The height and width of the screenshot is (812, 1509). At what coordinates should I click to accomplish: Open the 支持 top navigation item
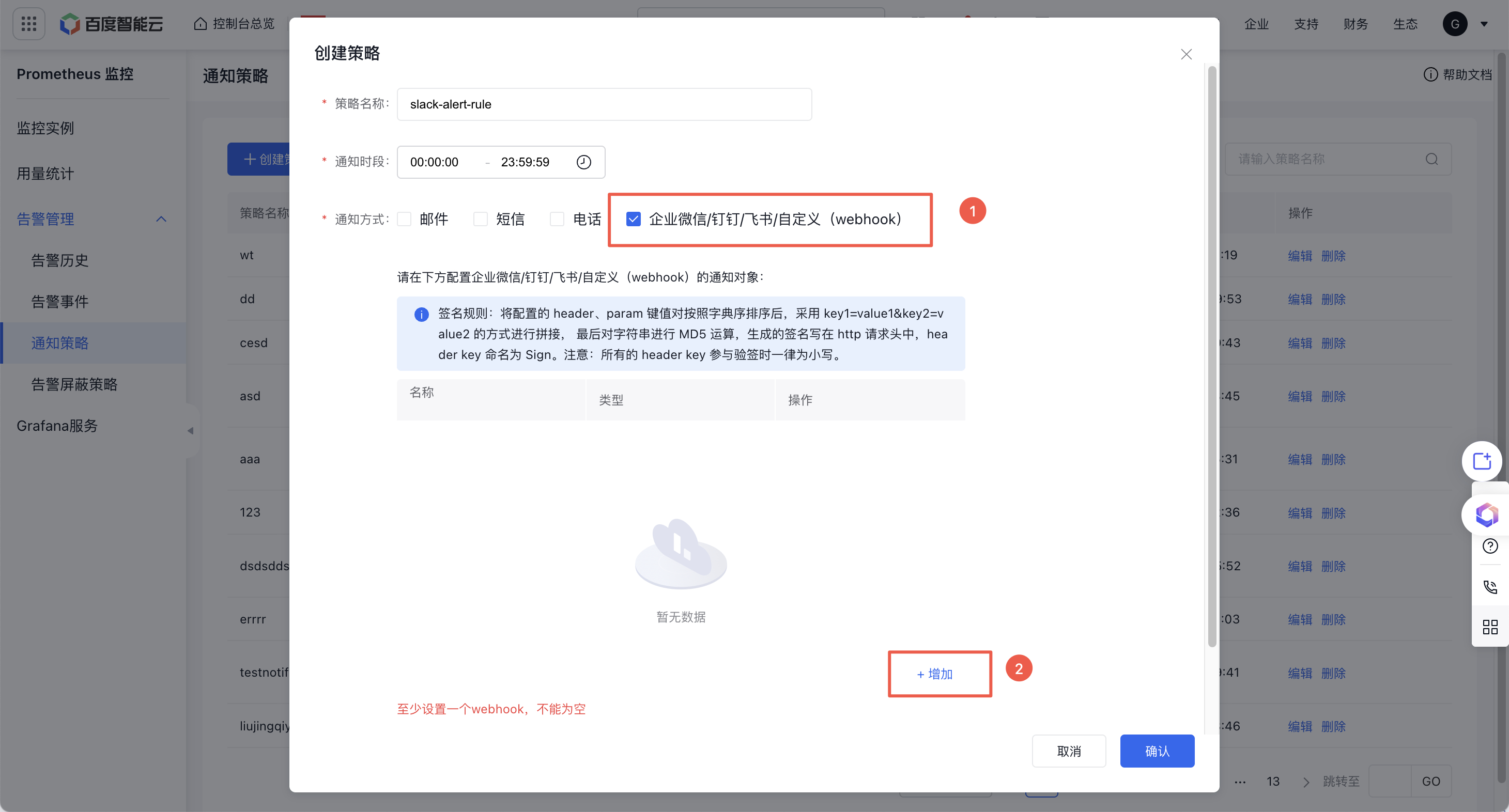tap(1306, 24)
